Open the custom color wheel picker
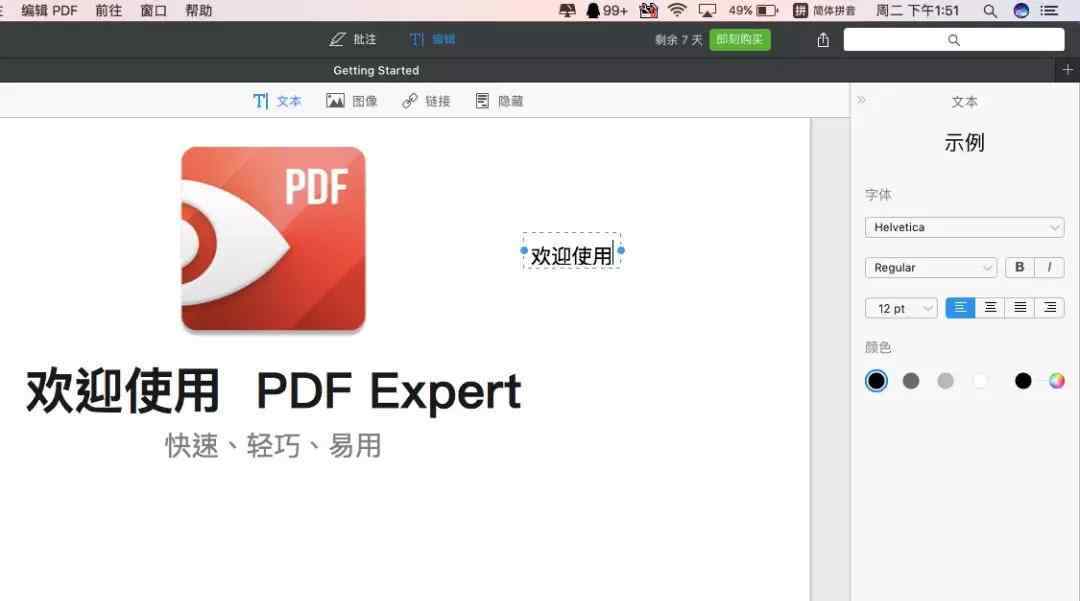Viewport: 1080px width, 601px height. point(1057,381)
